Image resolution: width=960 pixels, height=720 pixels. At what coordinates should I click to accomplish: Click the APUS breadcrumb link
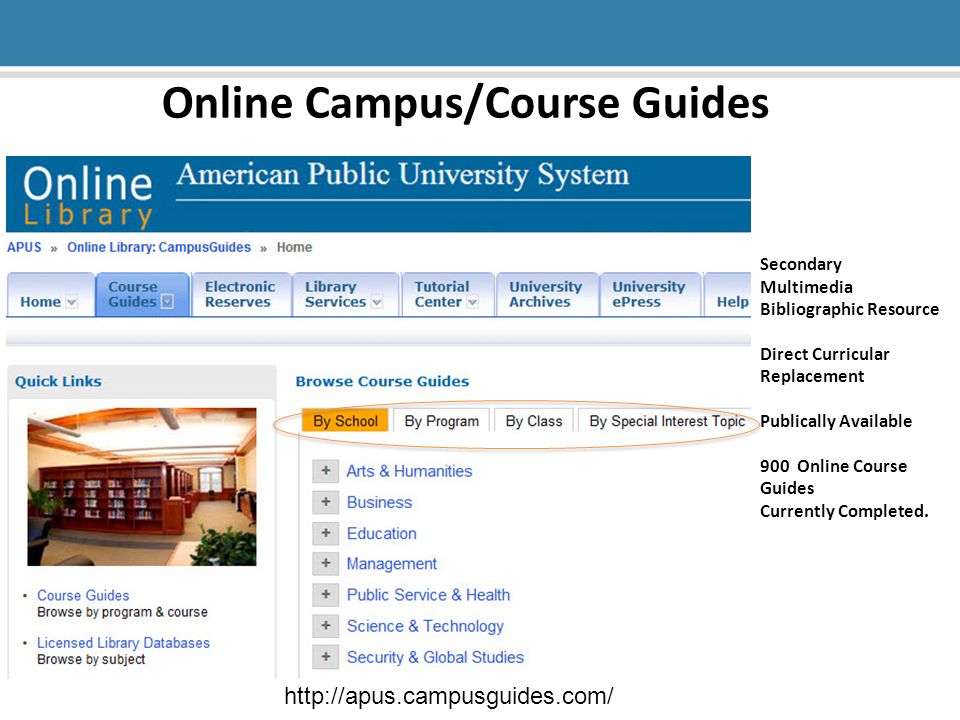[x=24, y=247]
